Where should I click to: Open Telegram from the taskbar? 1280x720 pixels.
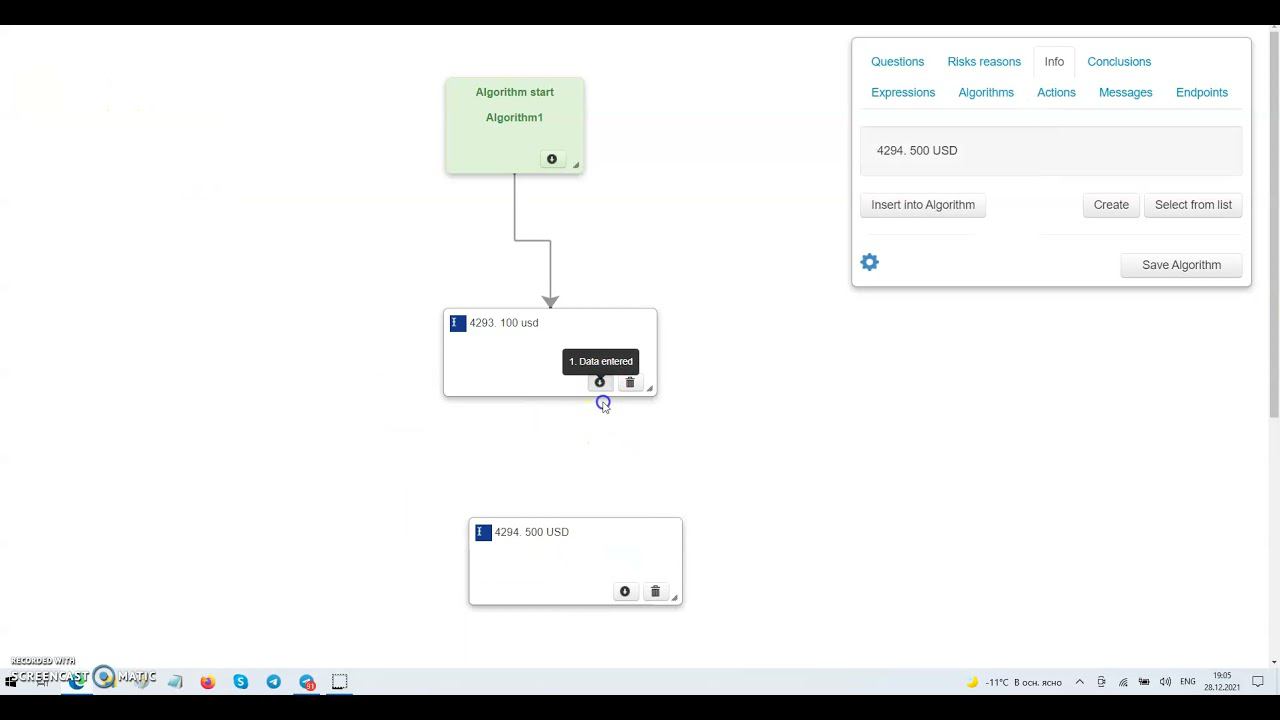(x=274, y=682)
